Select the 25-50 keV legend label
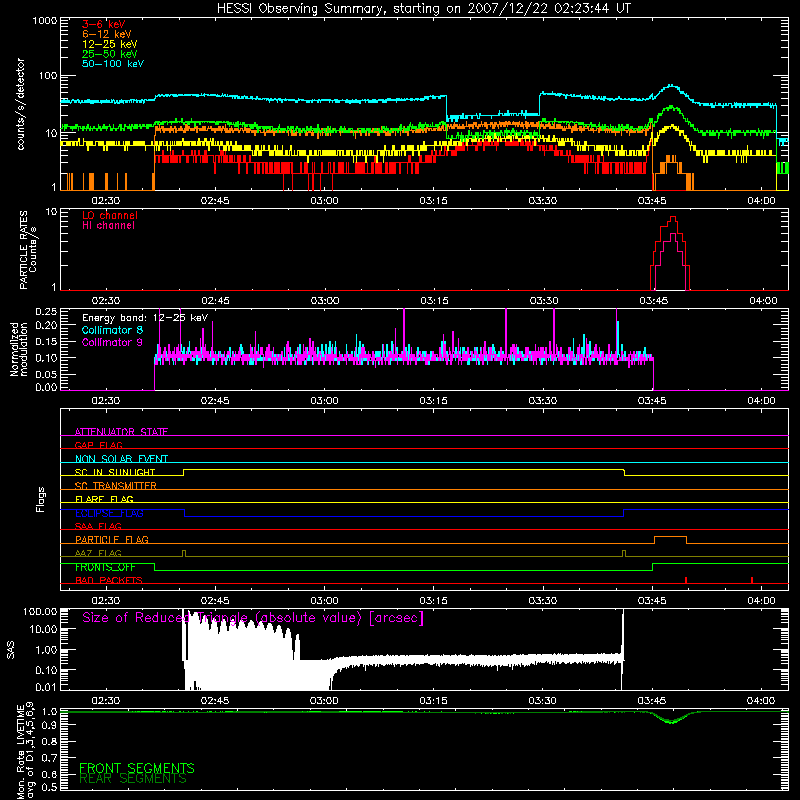The width and height of the screenshot is (800, 800). click(110, 54)
